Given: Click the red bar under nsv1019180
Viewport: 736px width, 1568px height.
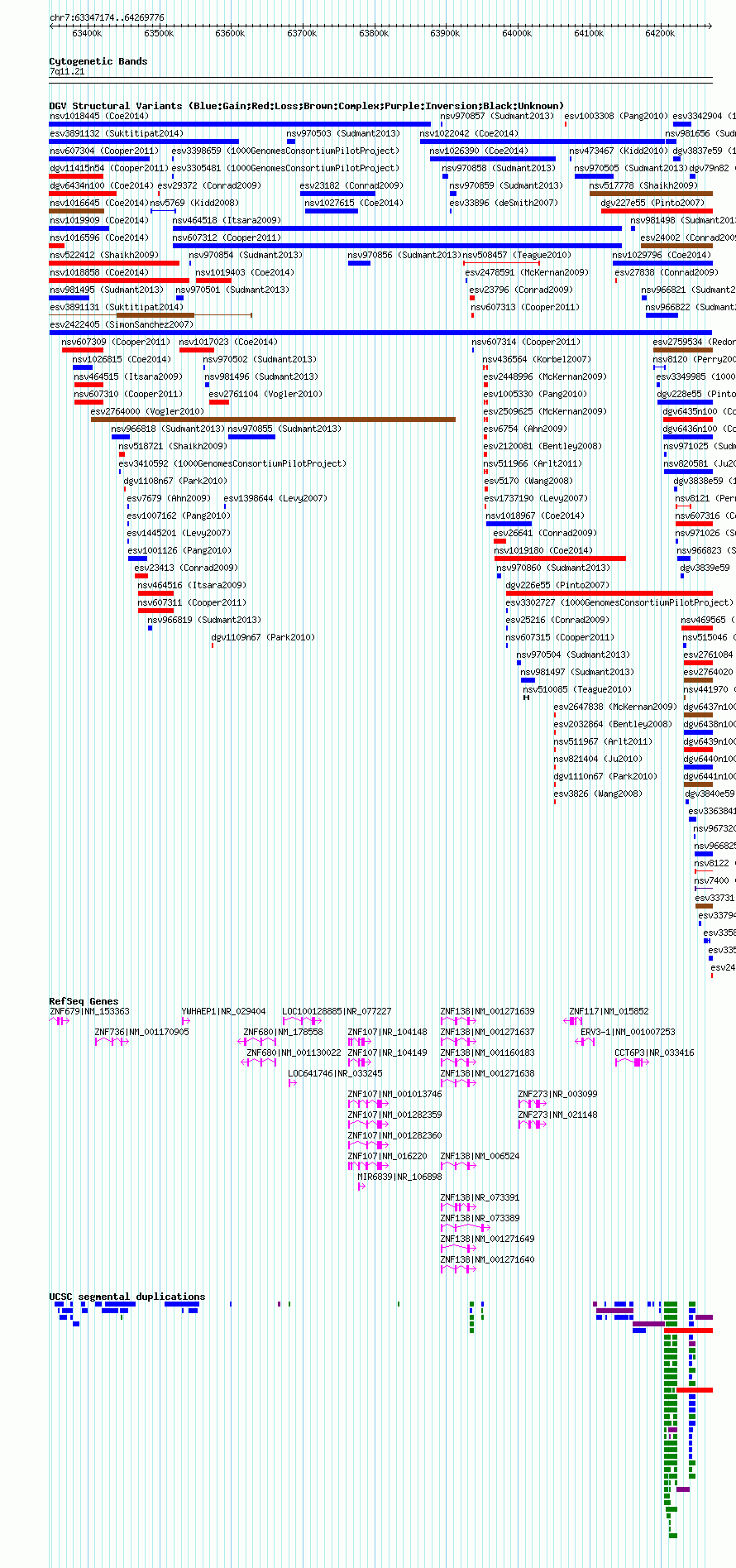Looking at the screenshot, I should [560, 559].
